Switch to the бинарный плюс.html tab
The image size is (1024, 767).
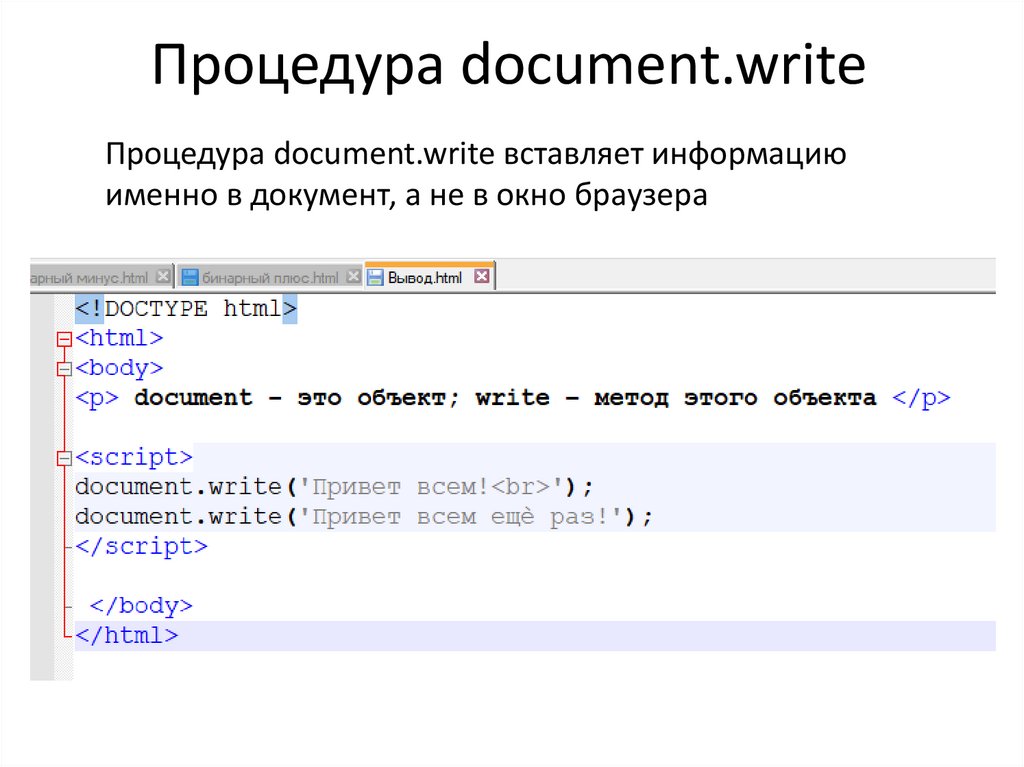270,277
